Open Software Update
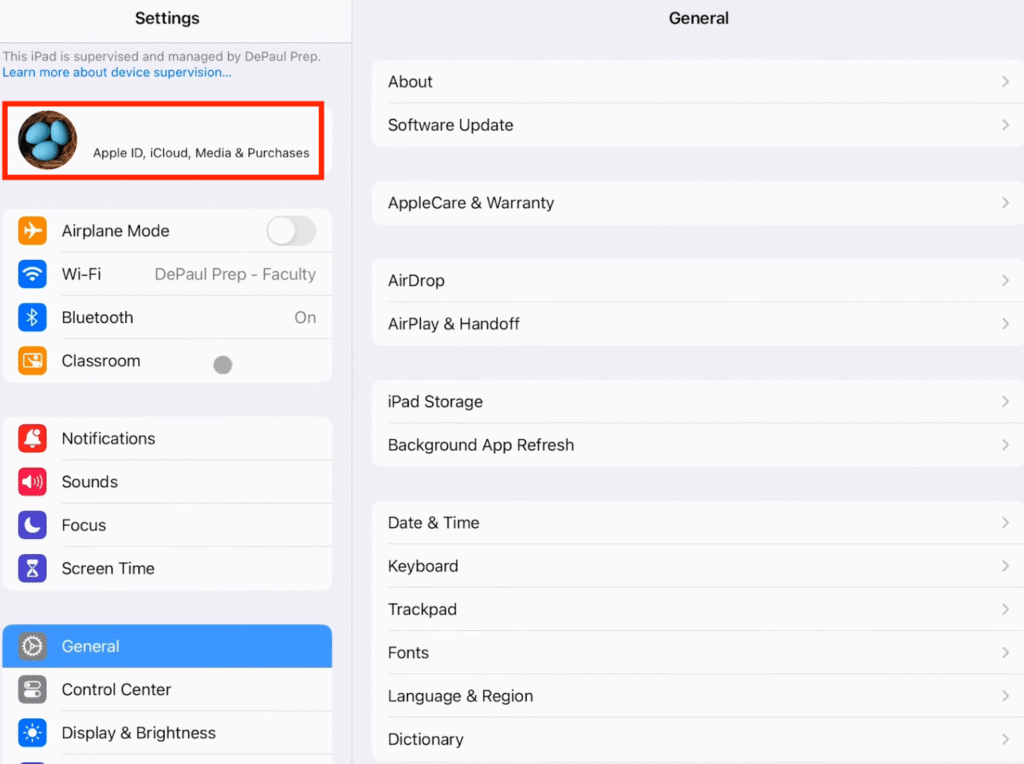 coord(697,125)
